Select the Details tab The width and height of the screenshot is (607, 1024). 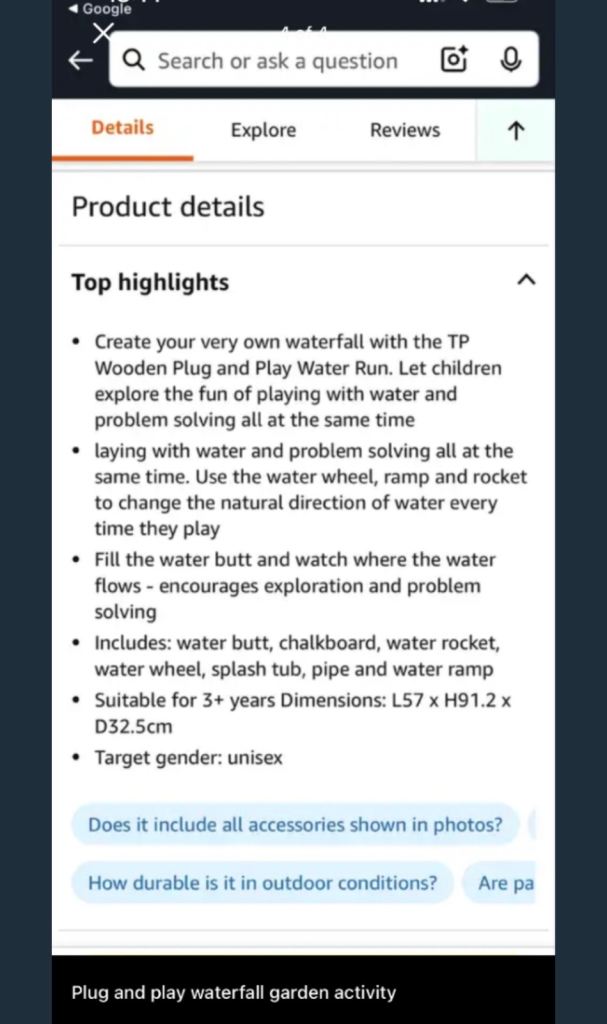[123, 128]
